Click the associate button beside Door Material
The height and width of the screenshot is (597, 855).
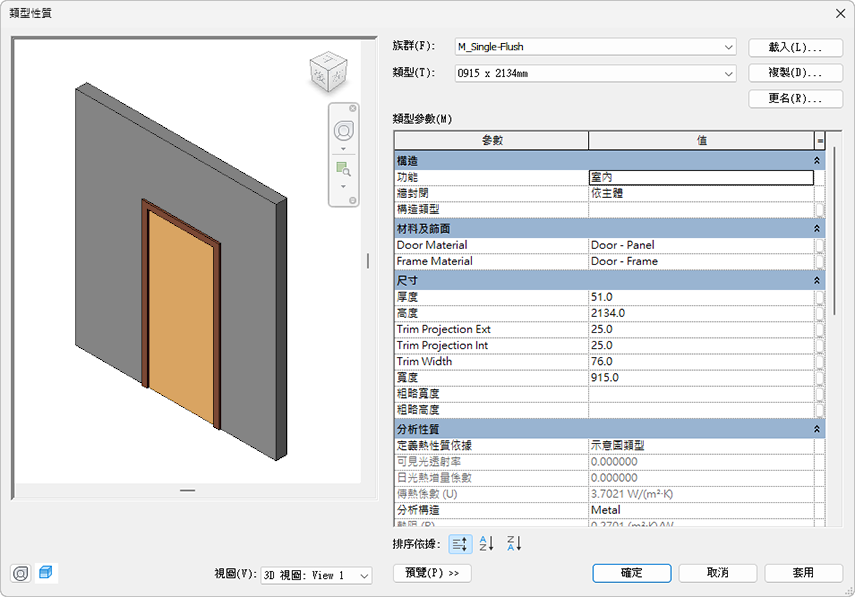(820, 245)
